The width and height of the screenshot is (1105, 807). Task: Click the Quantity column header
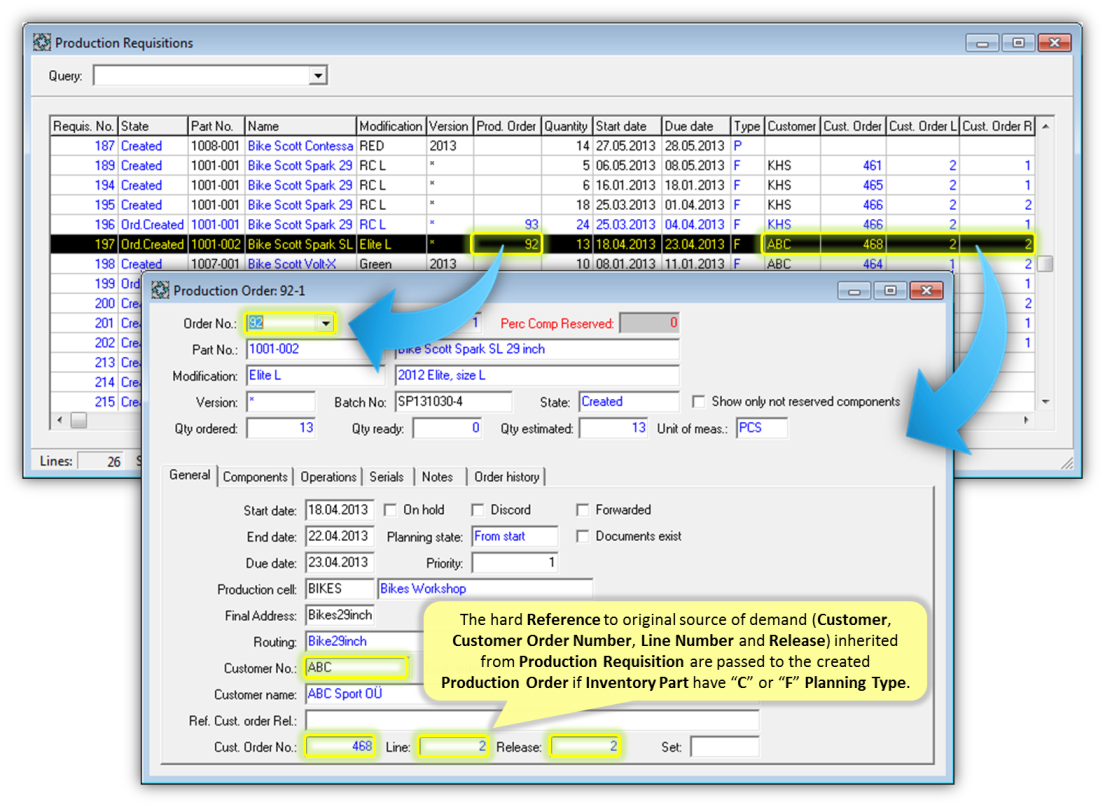[567, 126]
